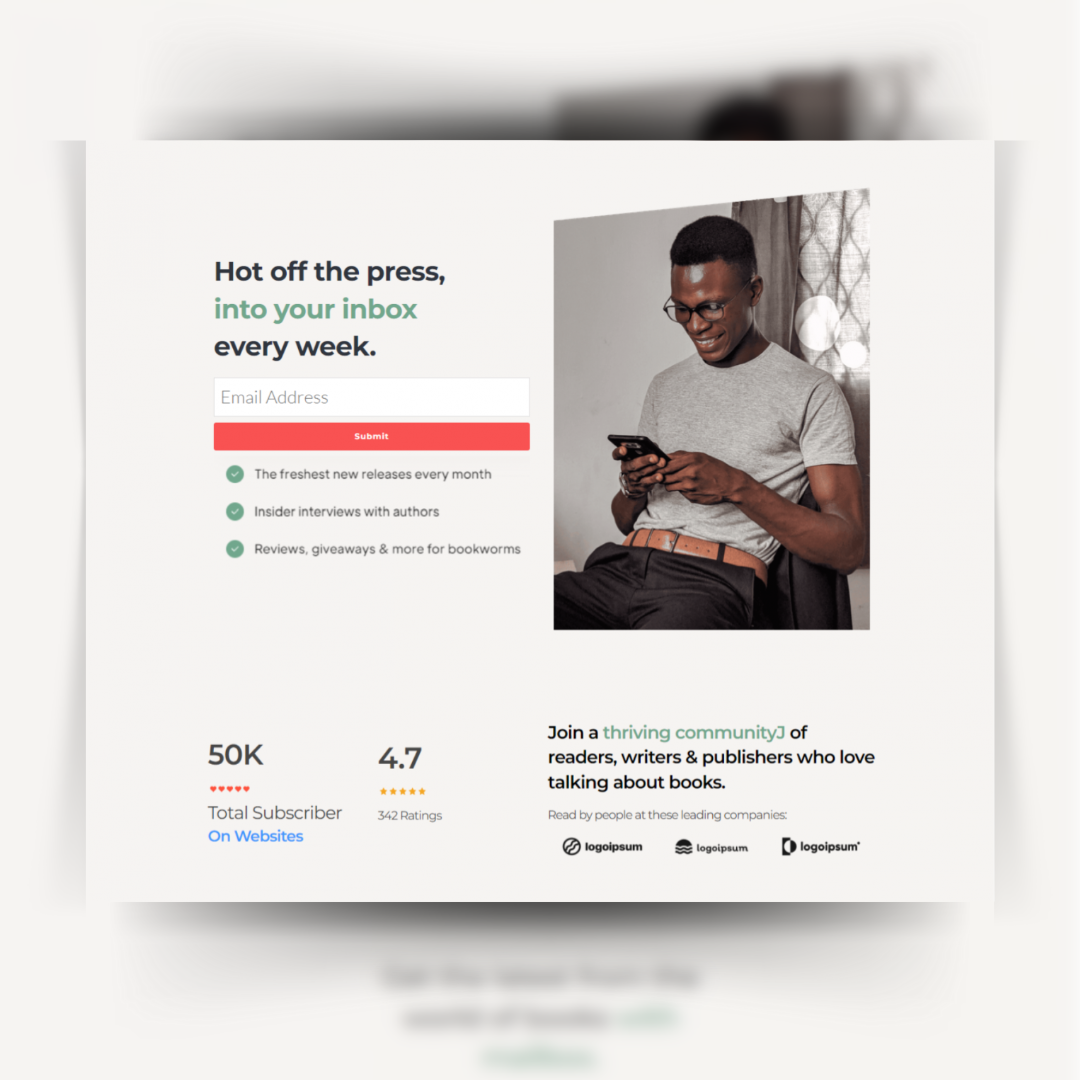The width and height of the screenshot is (1080, 1080).
Task: Click 'Read by people at these leading companies' text
Action: click(x=667, y=815)
